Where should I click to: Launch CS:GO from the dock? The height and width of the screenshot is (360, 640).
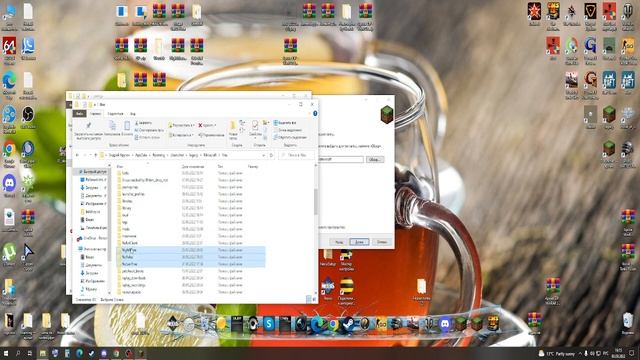[x=381, y=324]
